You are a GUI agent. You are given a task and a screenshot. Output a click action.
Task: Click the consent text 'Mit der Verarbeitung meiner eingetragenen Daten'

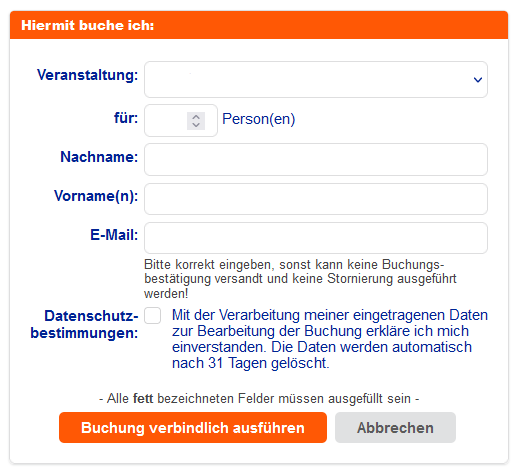[330, 315]
